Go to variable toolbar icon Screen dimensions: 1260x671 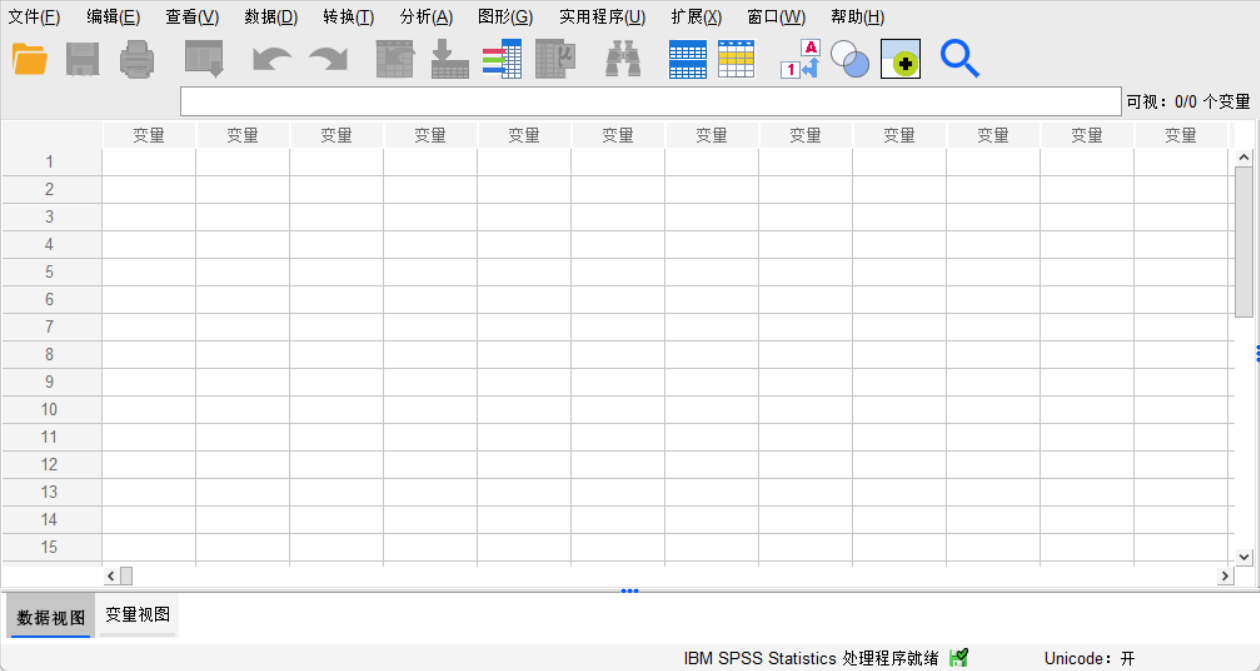[450, 59]
